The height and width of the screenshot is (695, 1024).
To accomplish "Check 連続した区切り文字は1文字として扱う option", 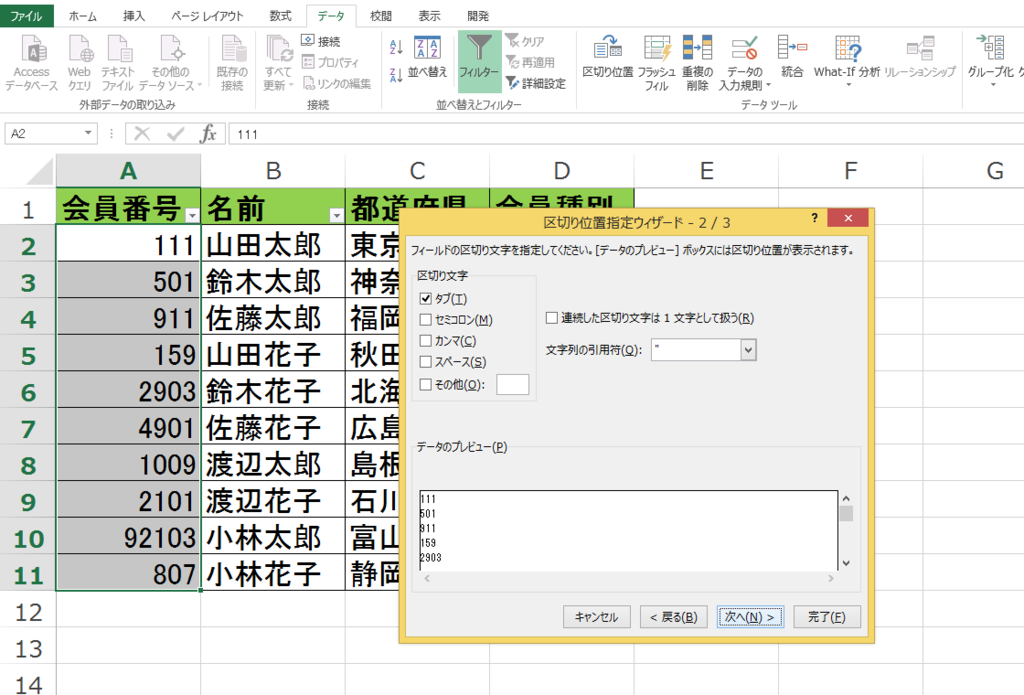I will point(552,317).
